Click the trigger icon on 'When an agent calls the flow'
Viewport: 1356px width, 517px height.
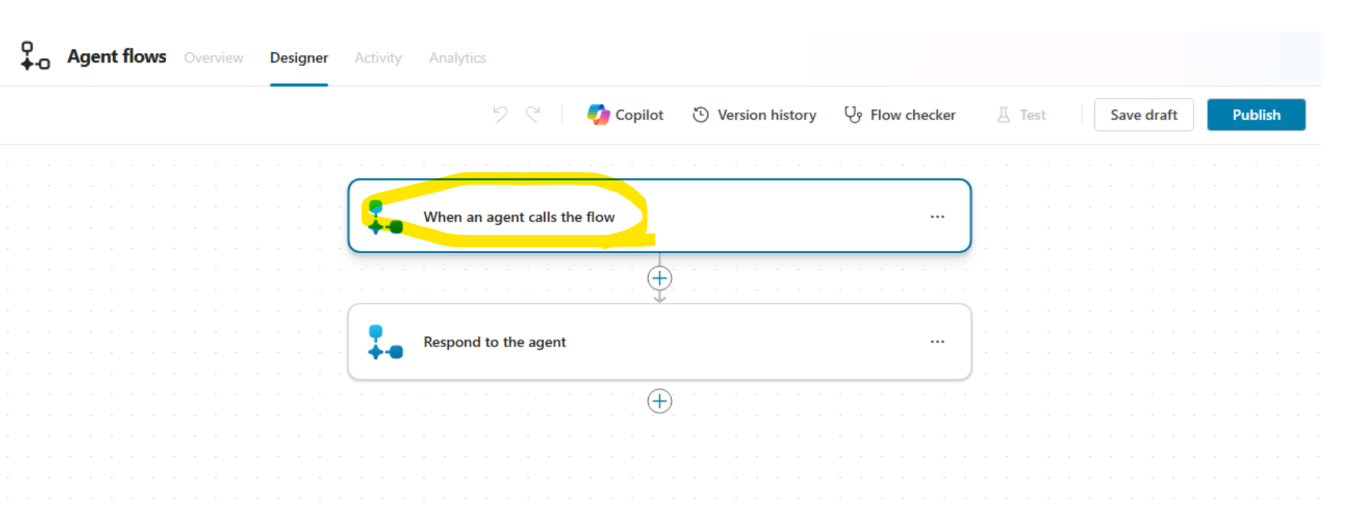(384, 217)
